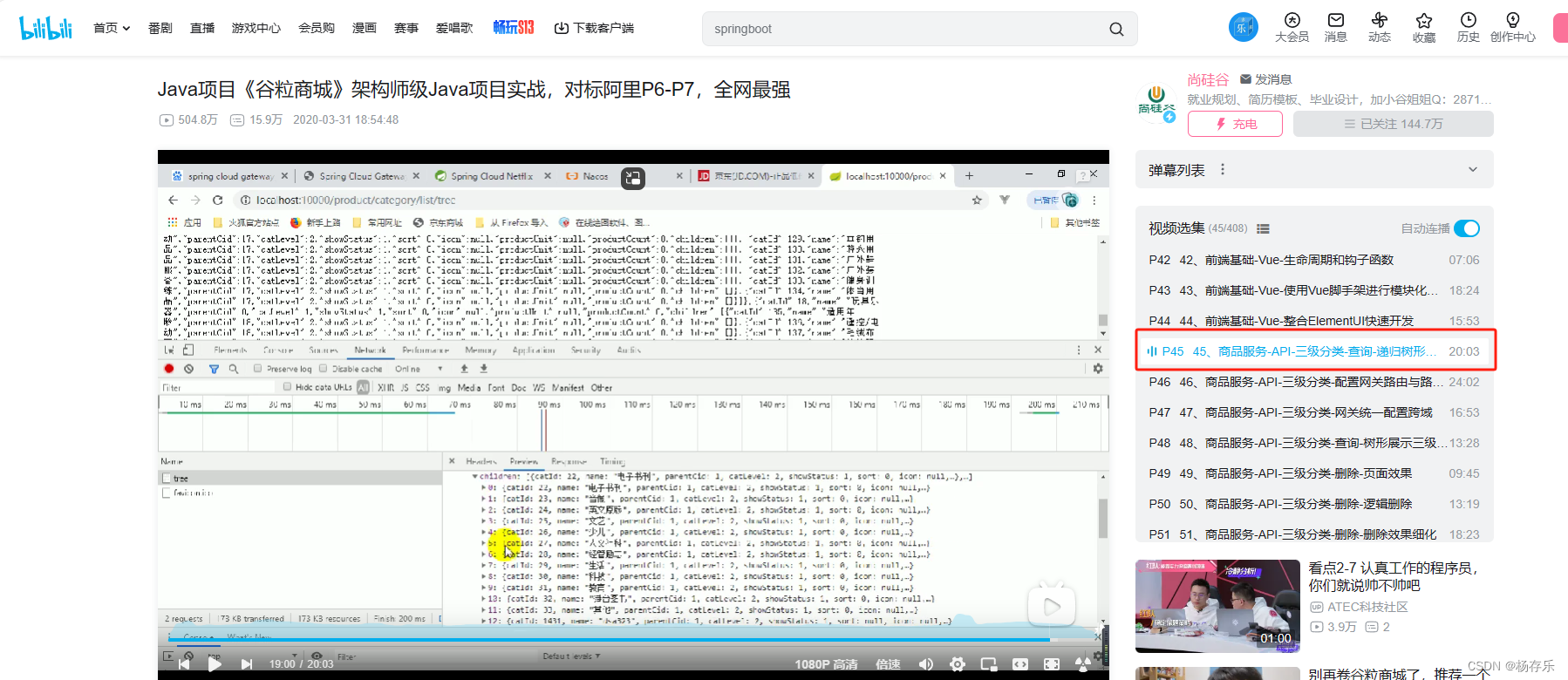Check the Hide data URLs checkbox
Image resolution: width=1568 pixels, height=680 pixels.
287,387
